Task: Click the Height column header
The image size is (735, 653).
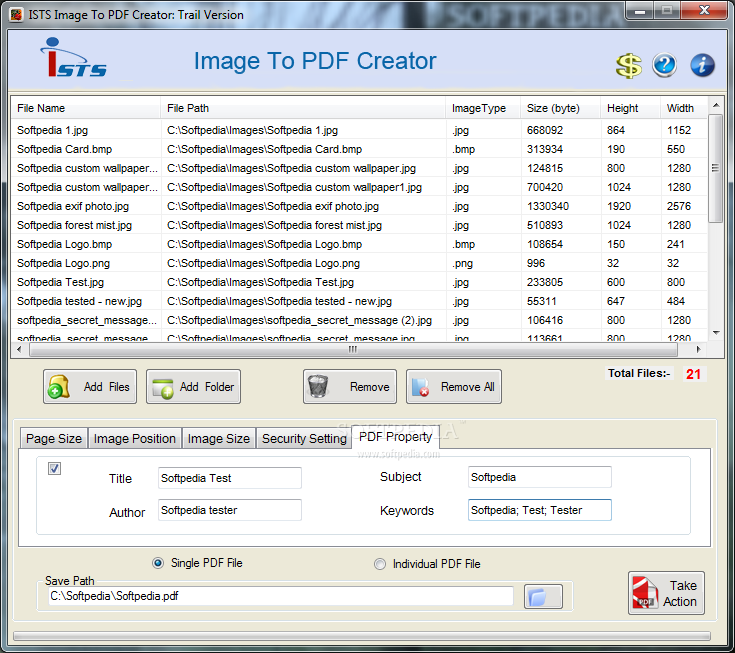Action: [630, 108]
